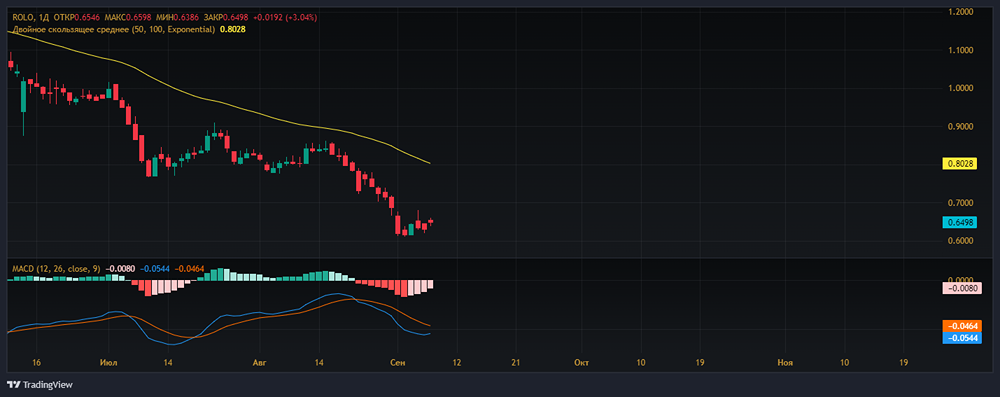The image size is (1000, 397).
Task: Click the 12 date axis label
Action: pyautogui.click(x=456, y=362)
